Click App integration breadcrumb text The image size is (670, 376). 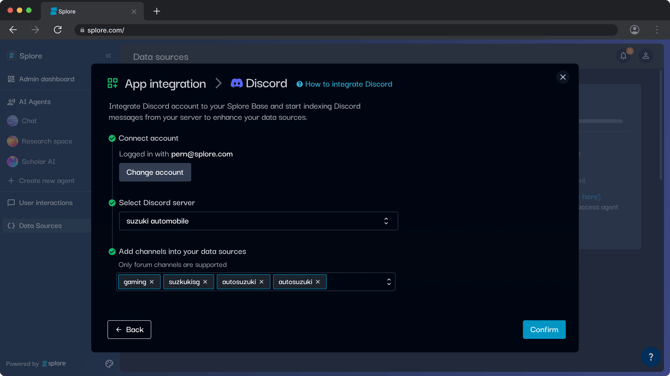[165, 84]
